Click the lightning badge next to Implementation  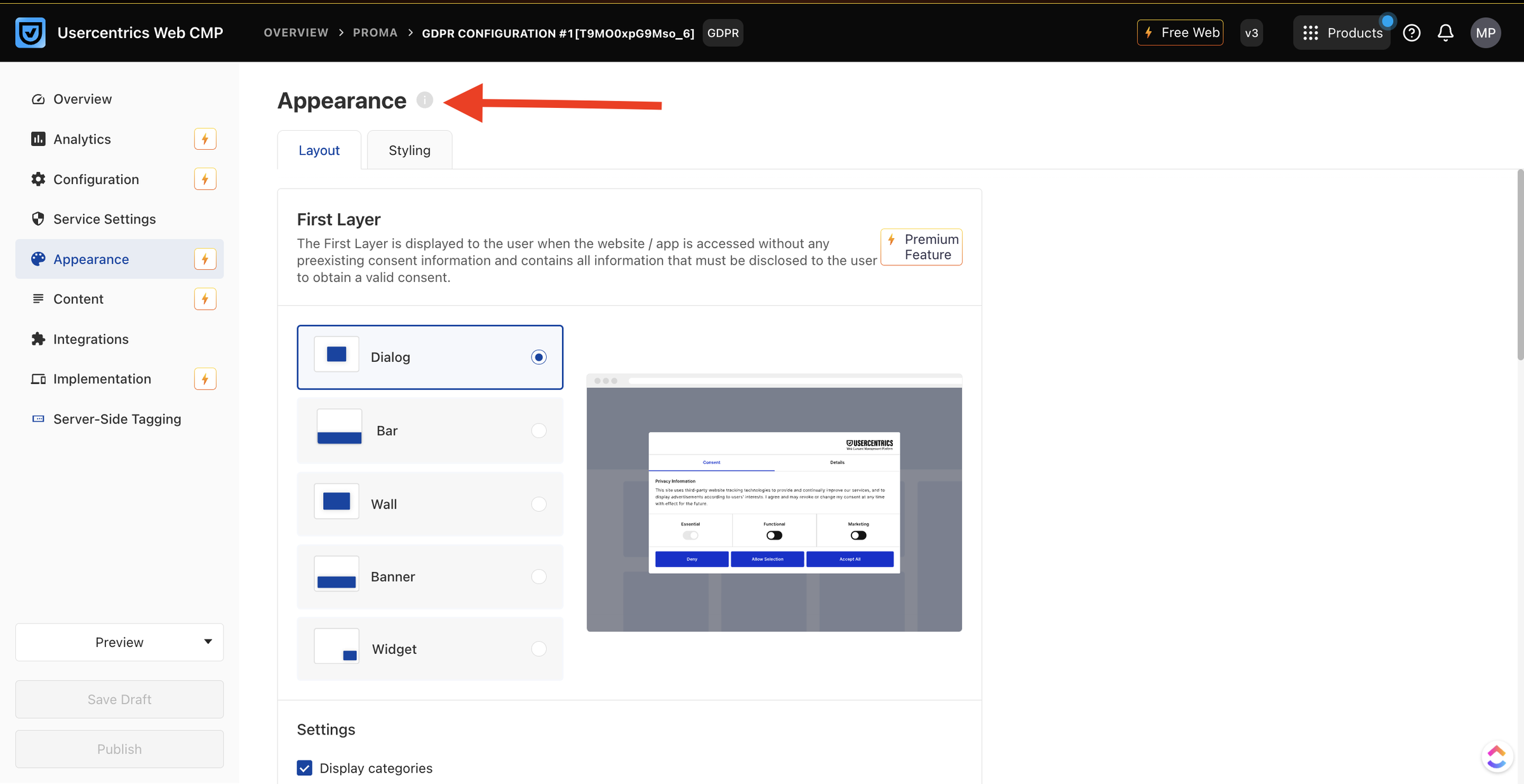coord(205,379)
